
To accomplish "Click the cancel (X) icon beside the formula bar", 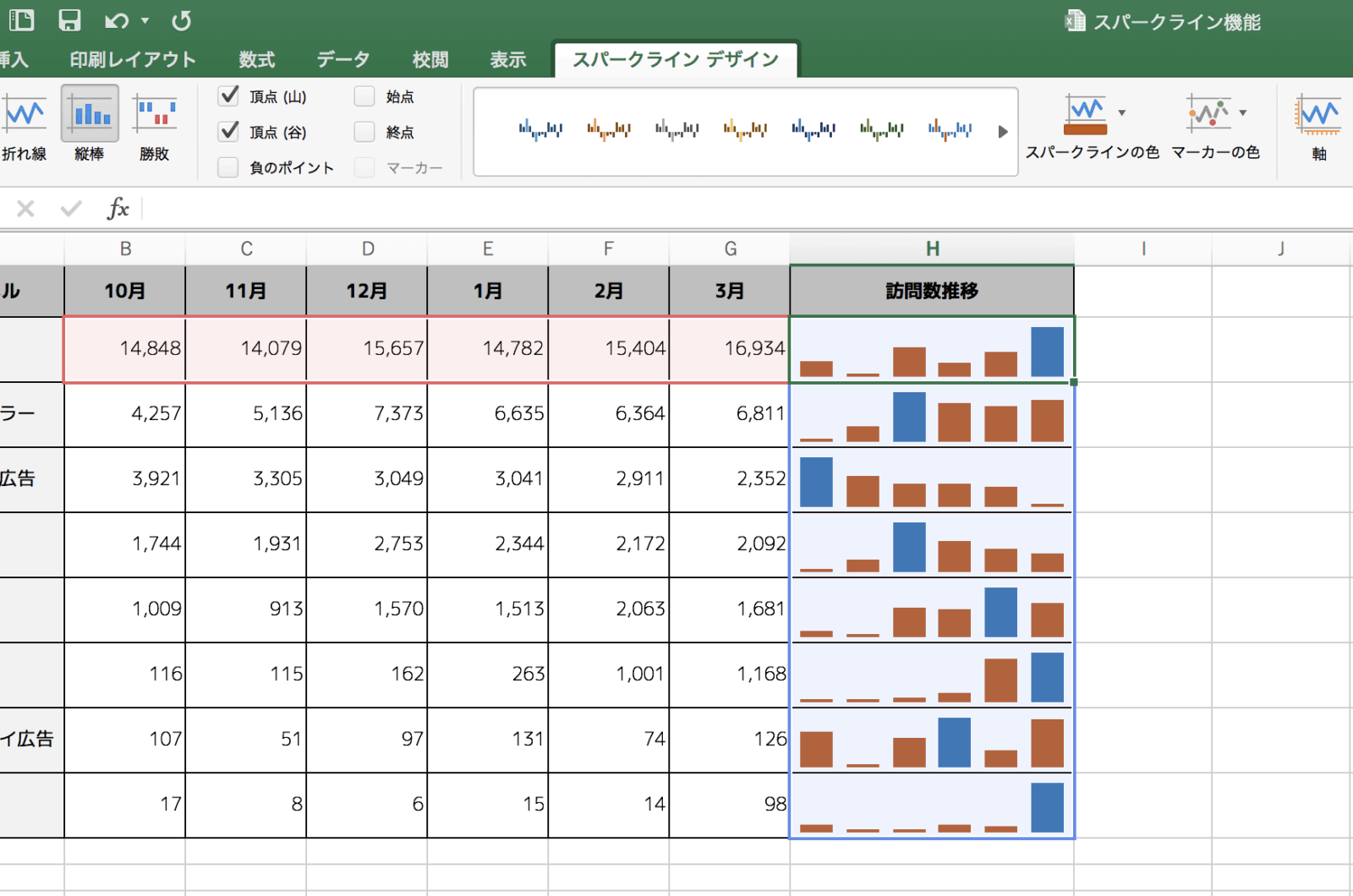I will (25, 208).
